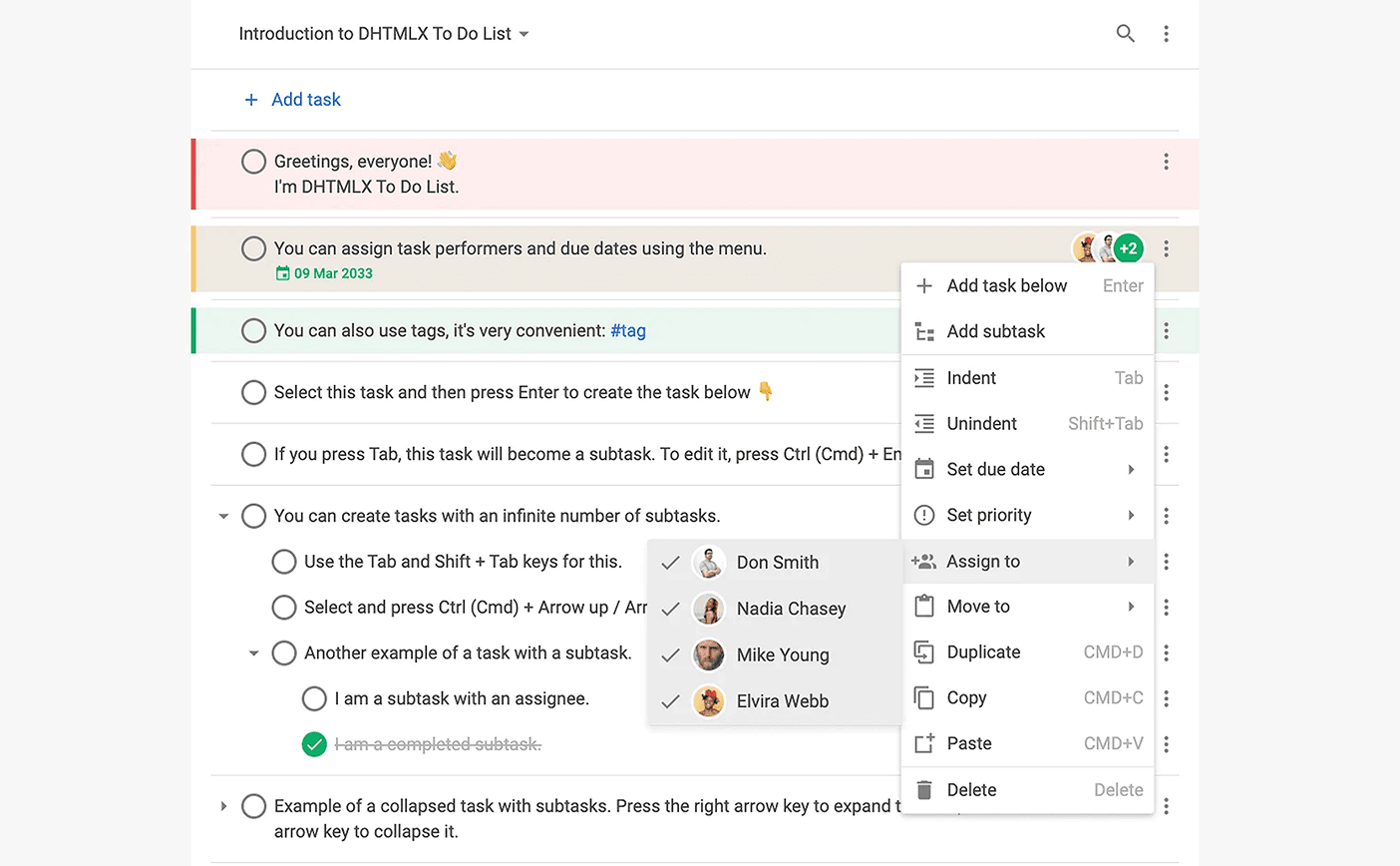Click the Duplicate icon in the menu
The image size is (1400, 866).
pyautogui.click(x=924, y=652)
